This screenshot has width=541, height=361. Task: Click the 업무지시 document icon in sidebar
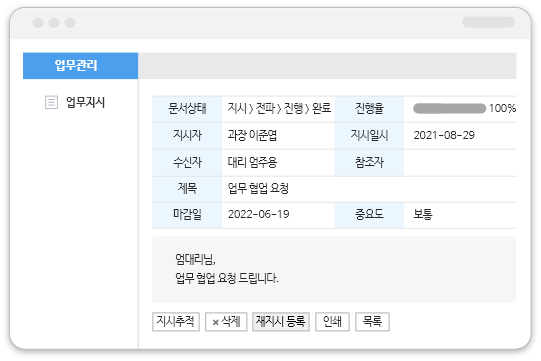tap(51, 103)
